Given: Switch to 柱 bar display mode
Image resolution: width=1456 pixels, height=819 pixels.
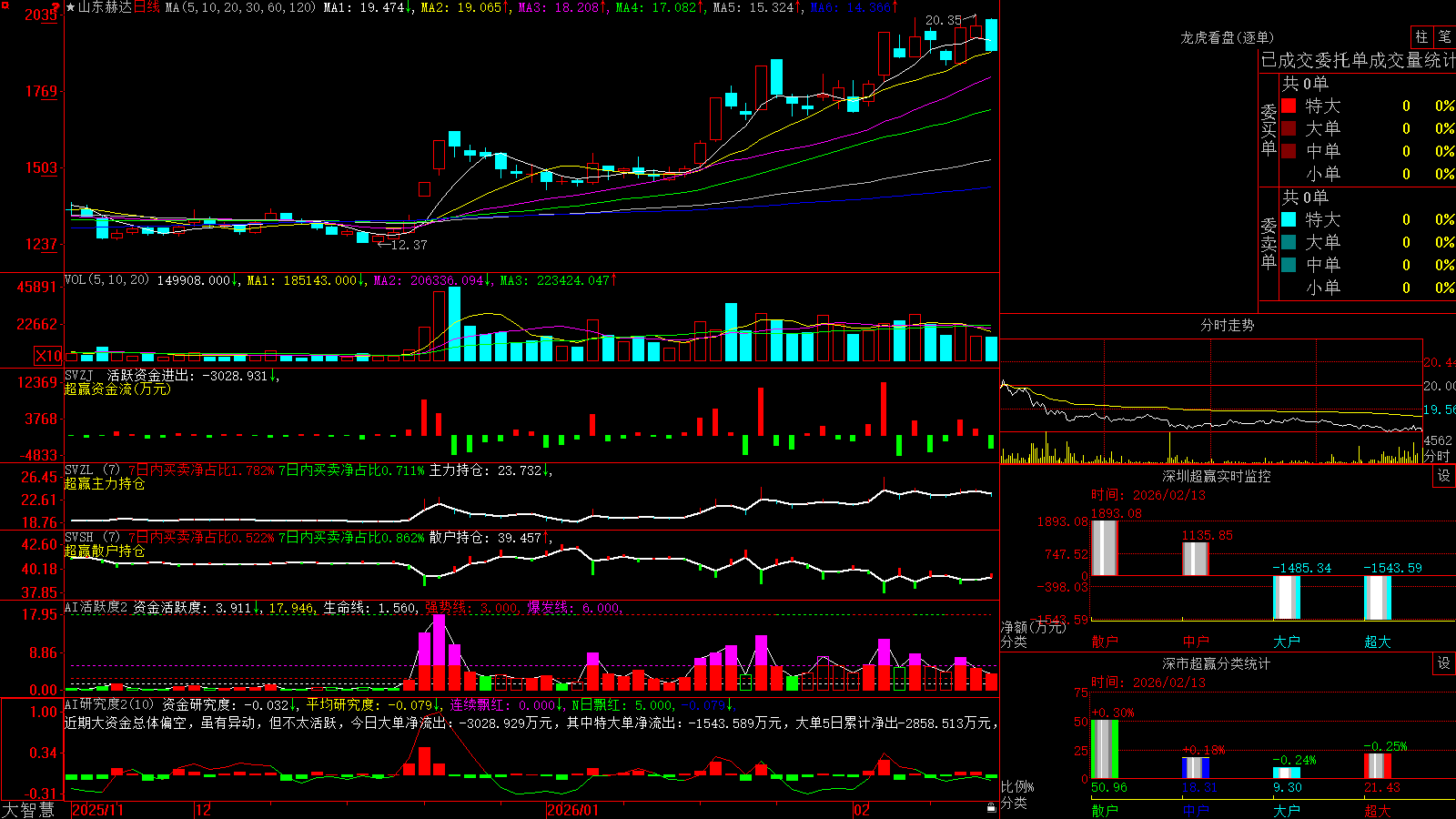Looking at the screenshot, I should (1421, 36).
